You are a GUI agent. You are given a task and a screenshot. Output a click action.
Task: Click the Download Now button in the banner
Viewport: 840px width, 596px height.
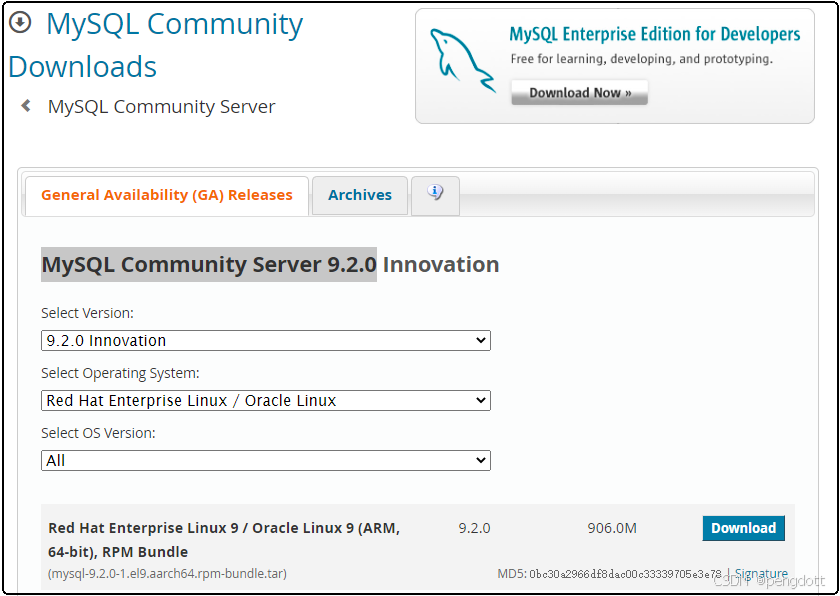coord(580,93)
